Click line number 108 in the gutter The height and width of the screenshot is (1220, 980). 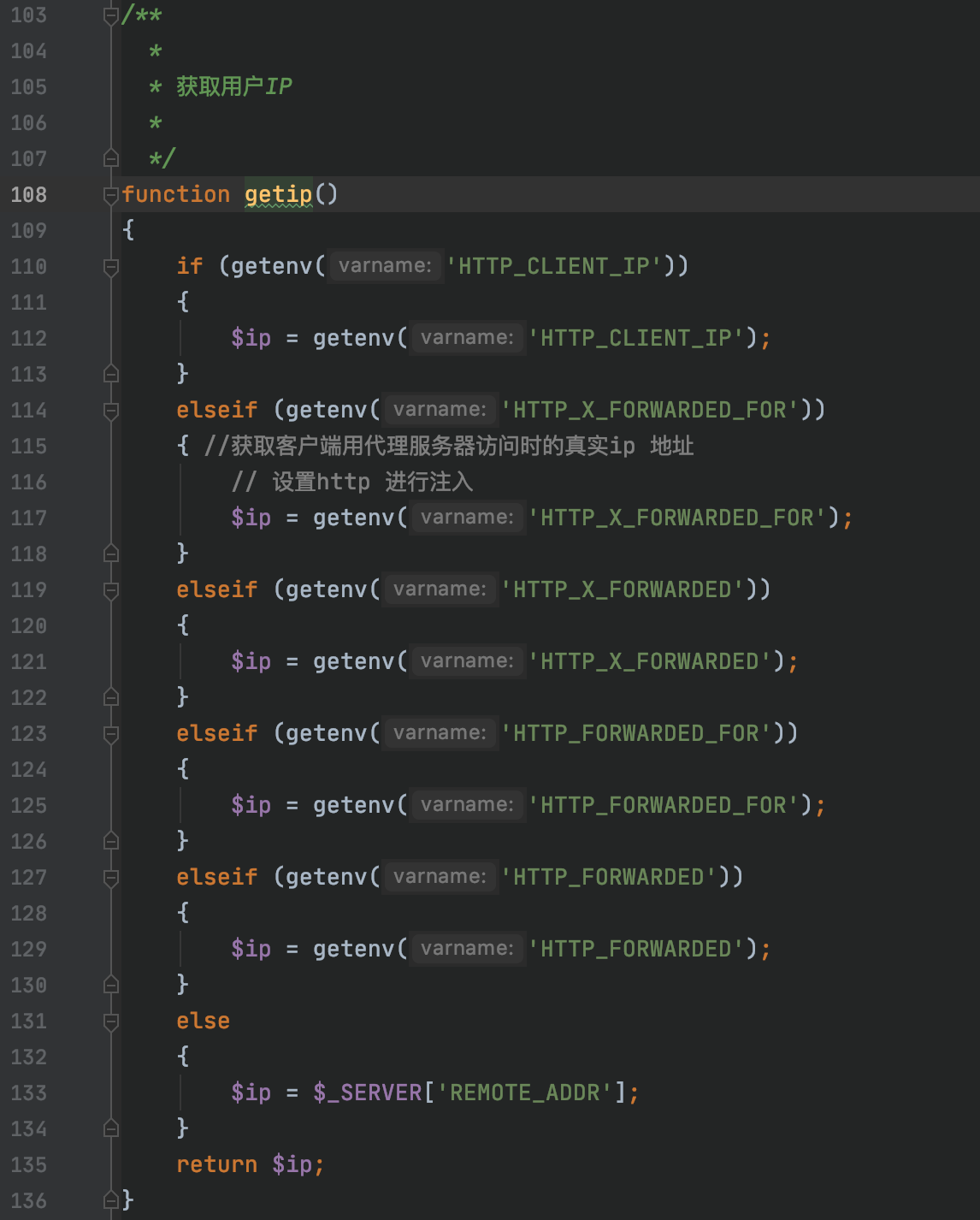point(28,195)
